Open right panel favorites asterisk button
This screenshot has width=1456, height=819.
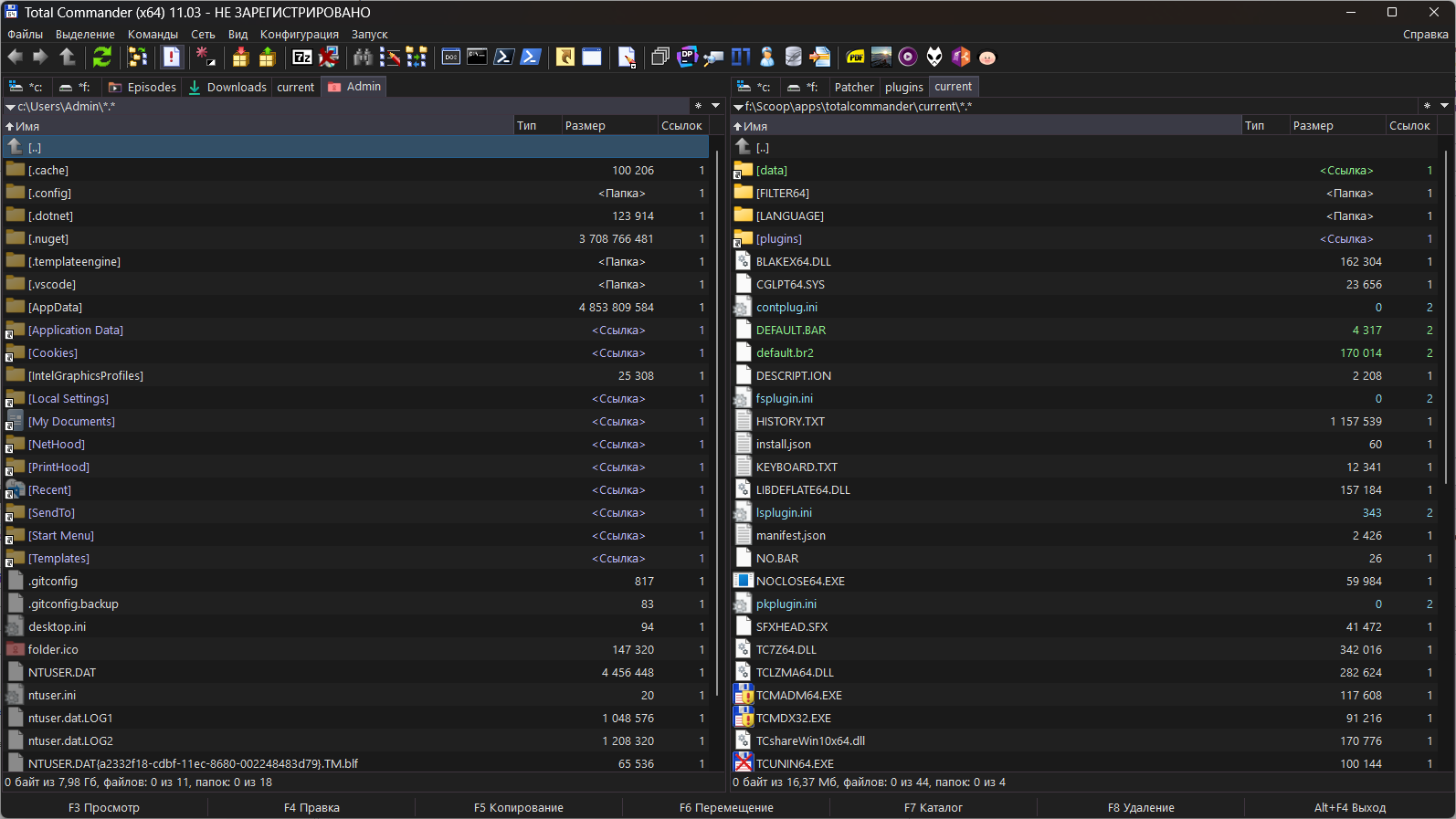coord(1428,106)
